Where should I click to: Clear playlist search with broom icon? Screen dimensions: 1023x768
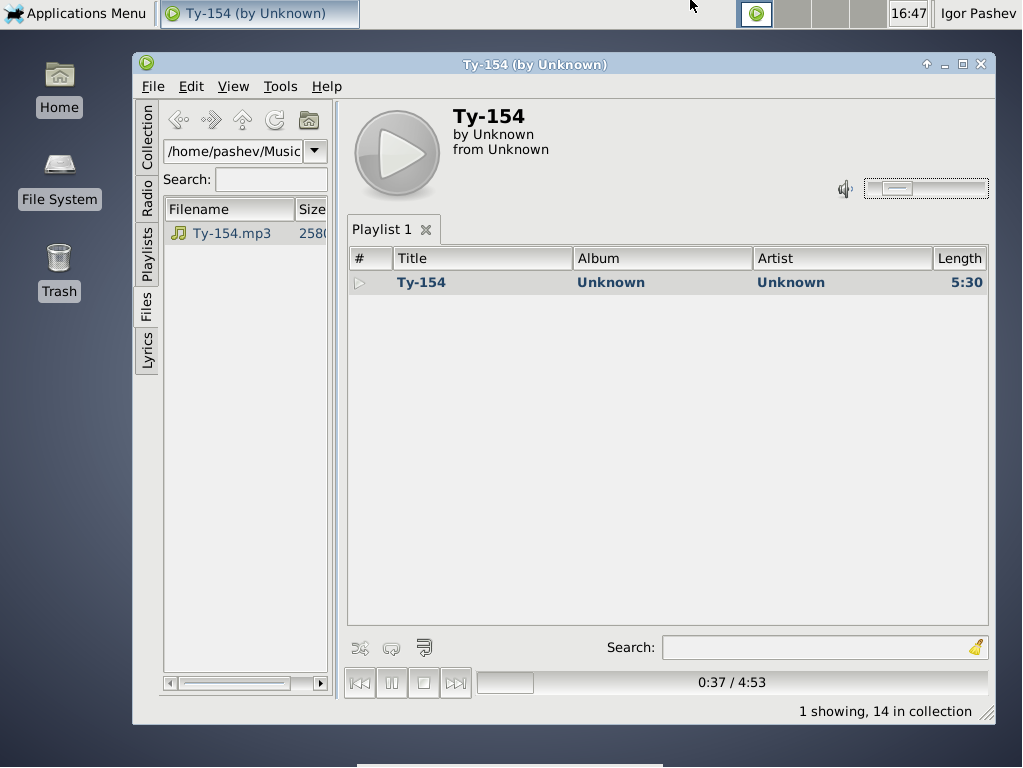pos(976,647)
